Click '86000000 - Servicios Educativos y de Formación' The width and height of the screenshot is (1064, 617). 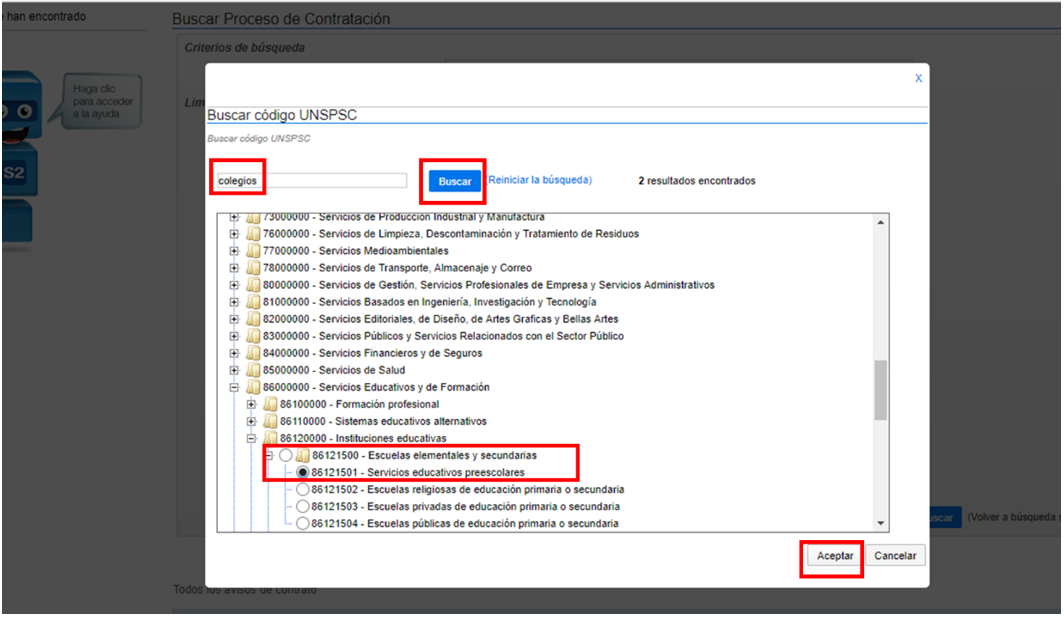coord(376,388)
